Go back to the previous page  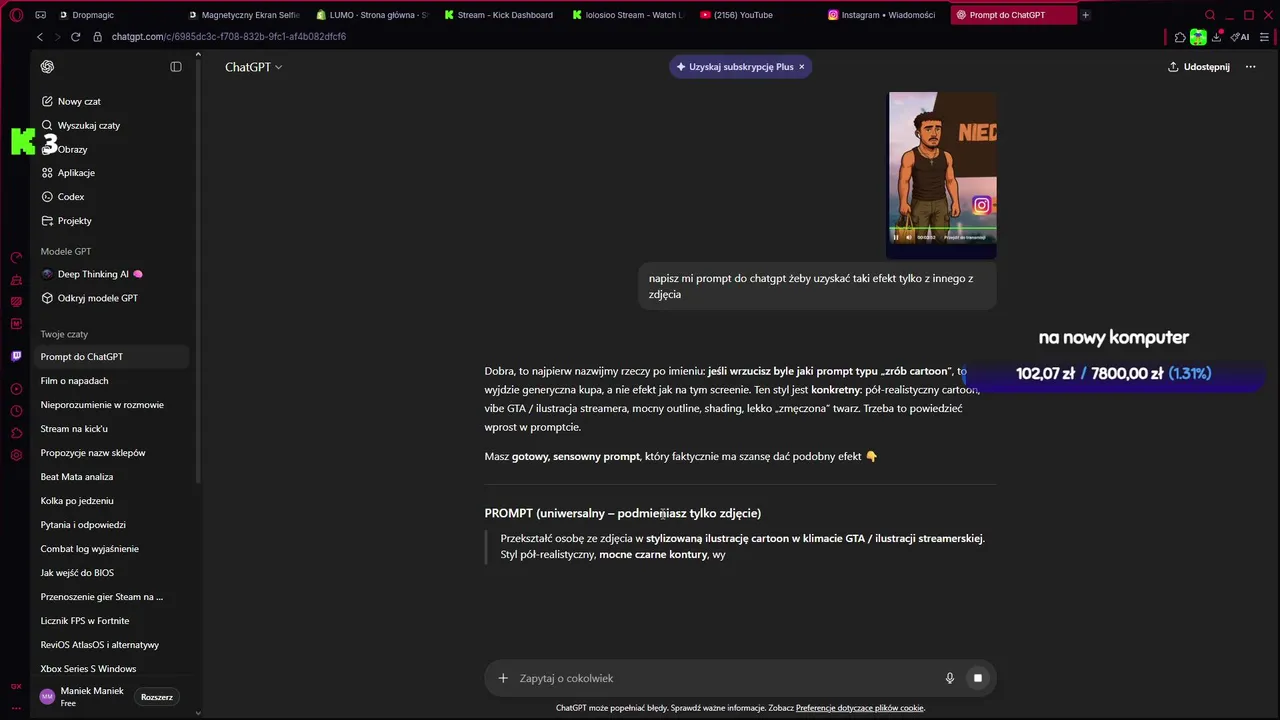(x=40, y=37)
